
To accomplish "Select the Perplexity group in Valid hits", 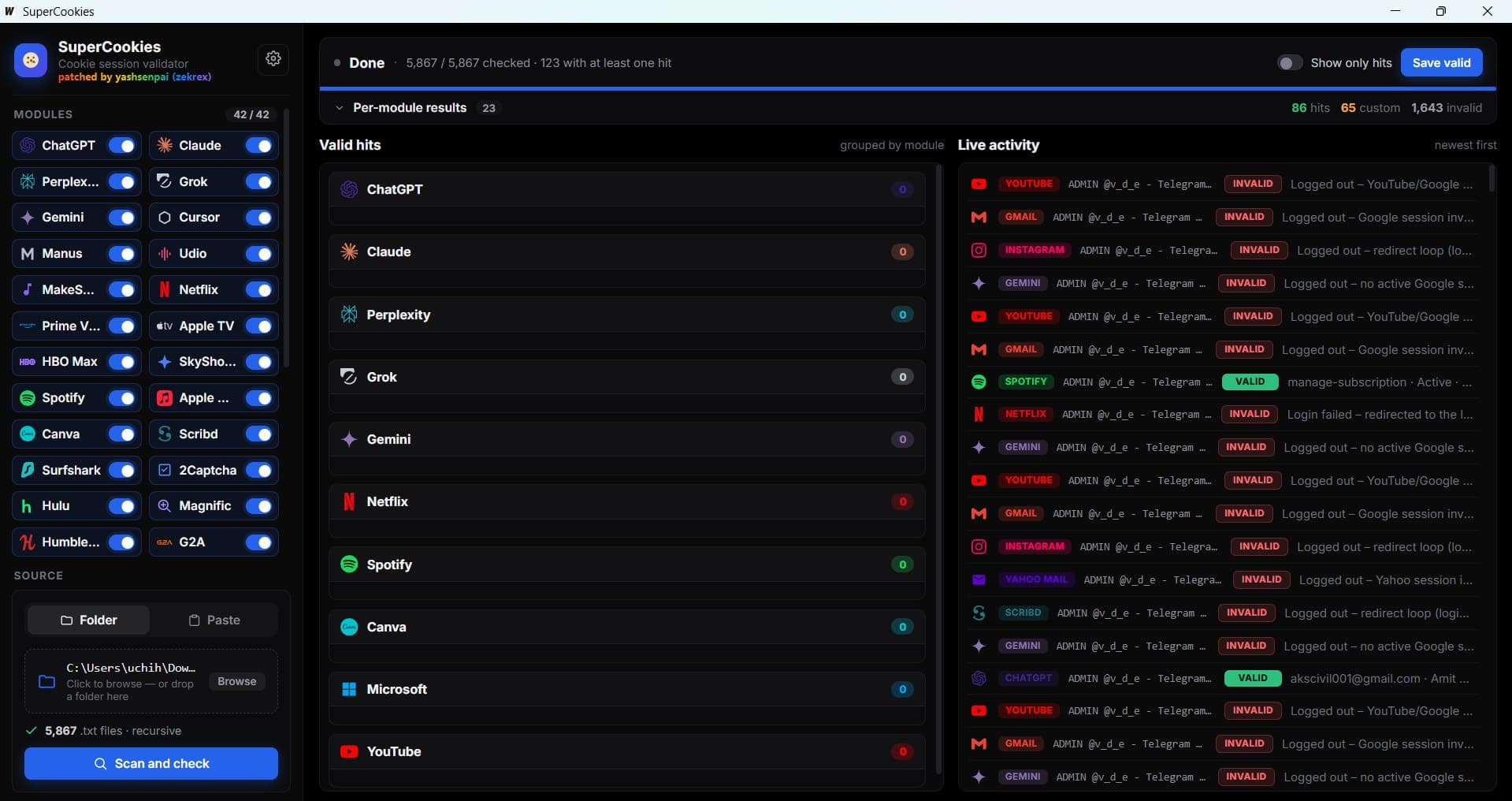I will (627, 315).
